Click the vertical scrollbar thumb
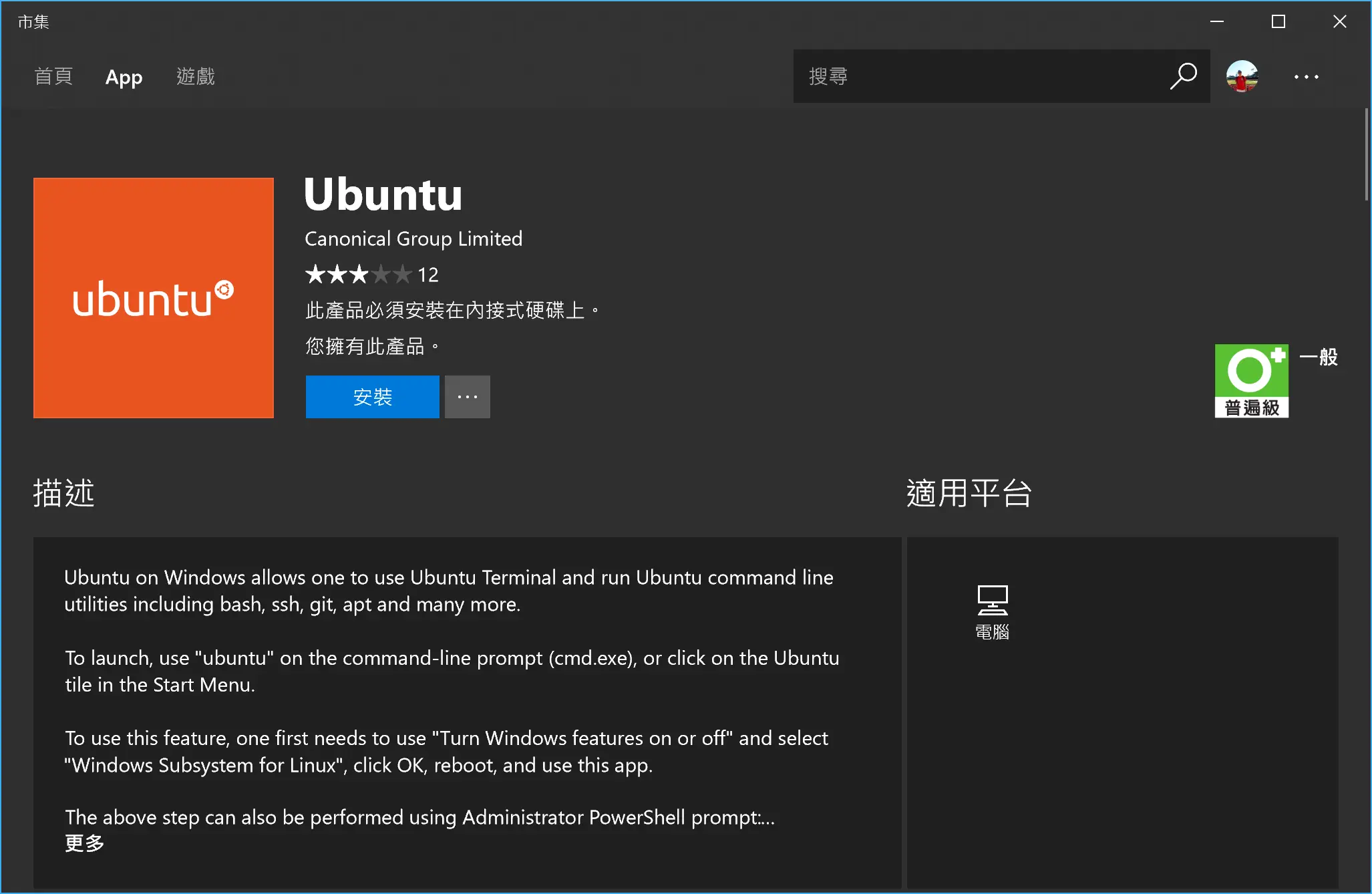 (1366, 155)
